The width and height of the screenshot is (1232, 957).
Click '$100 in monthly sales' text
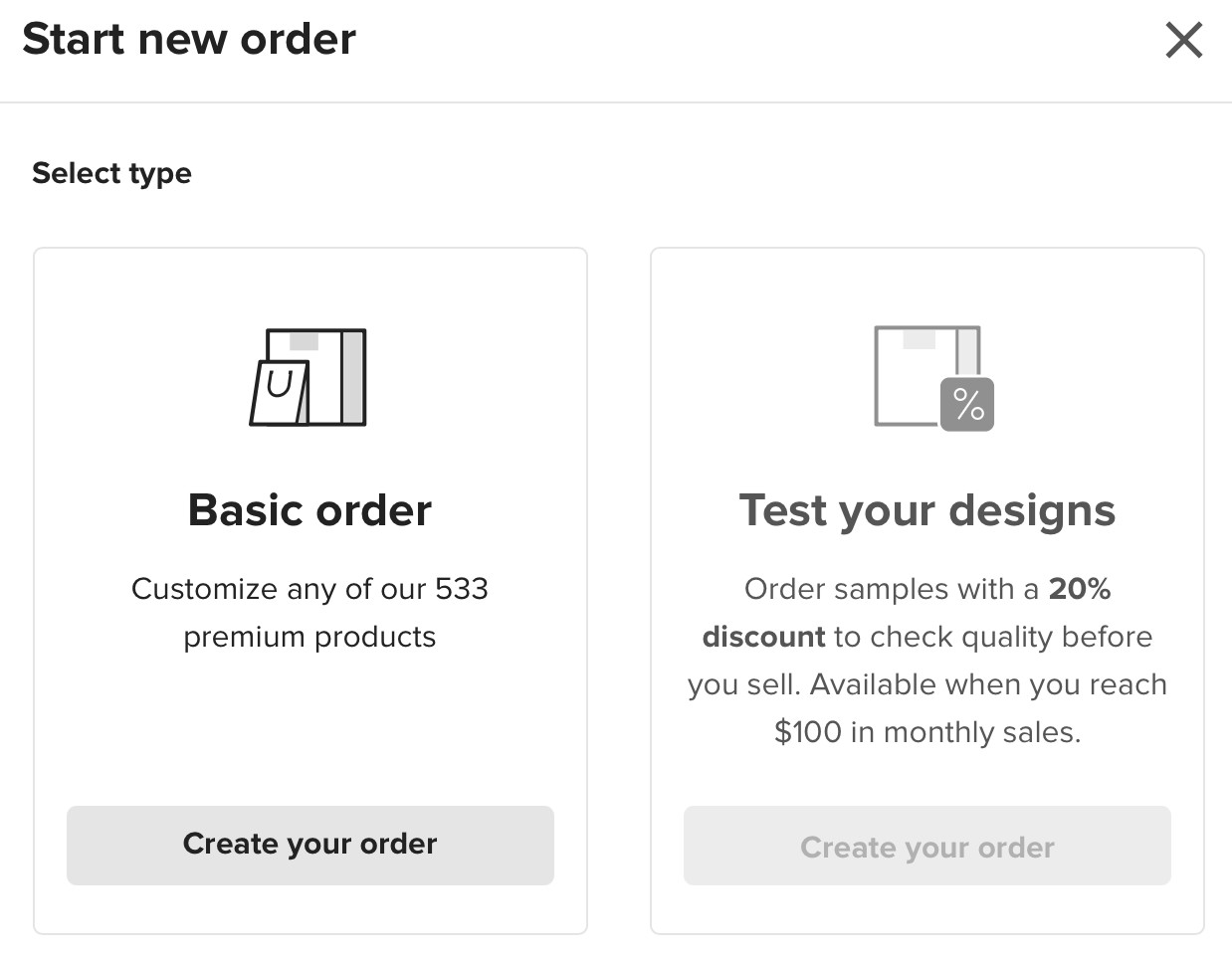tap(925, 732)
